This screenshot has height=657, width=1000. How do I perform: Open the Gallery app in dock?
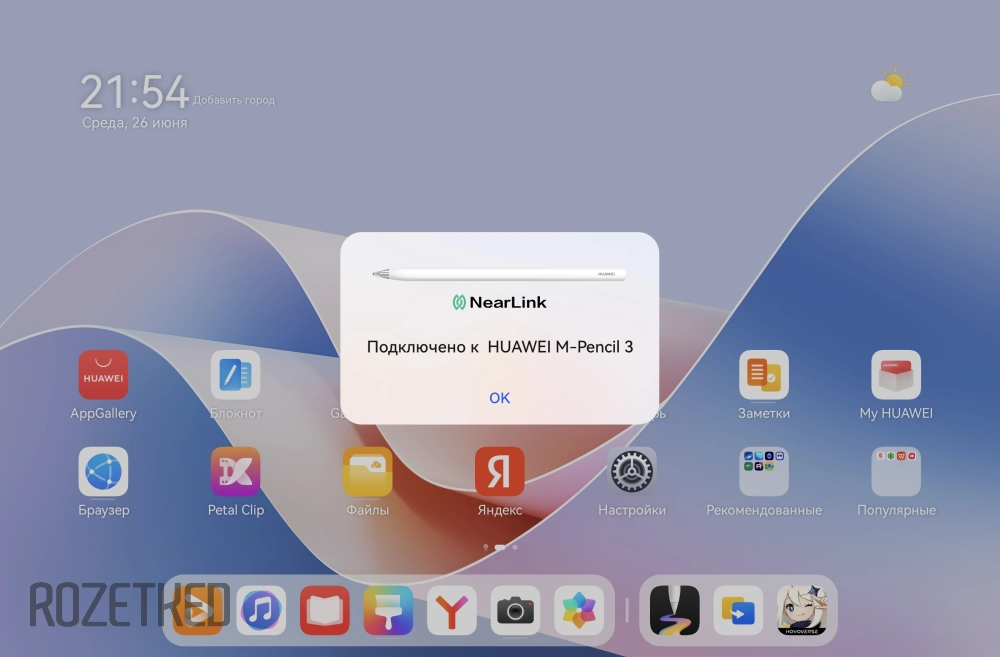(x=579, y=610)
